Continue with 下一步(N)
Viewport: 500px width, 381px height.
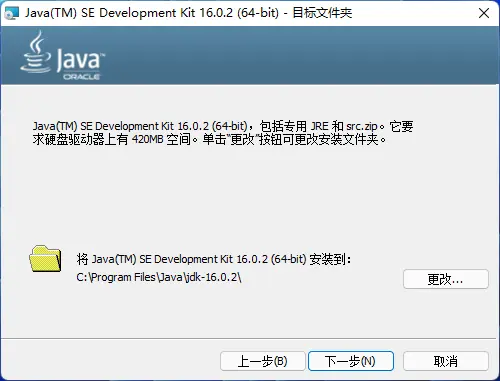(351, 361)
